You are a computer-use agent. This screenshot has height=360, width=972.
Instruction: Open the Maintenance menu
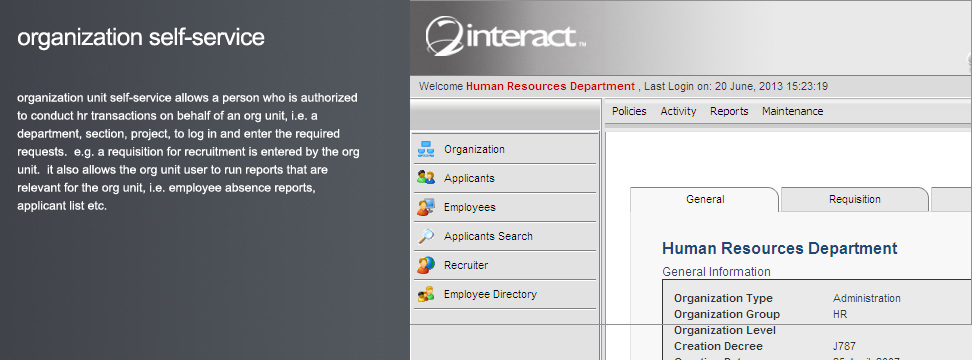pyautogui.click(x=792, y=112)
